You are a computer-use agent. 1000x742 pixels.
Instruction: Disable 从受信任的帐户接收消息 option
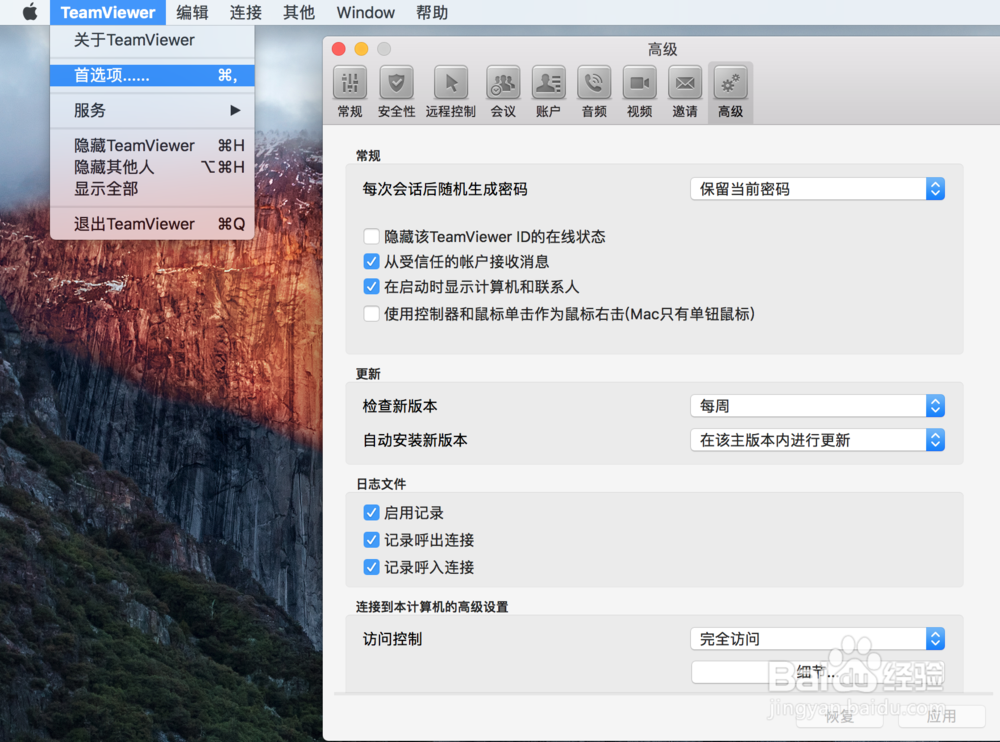tap(372, 261)
